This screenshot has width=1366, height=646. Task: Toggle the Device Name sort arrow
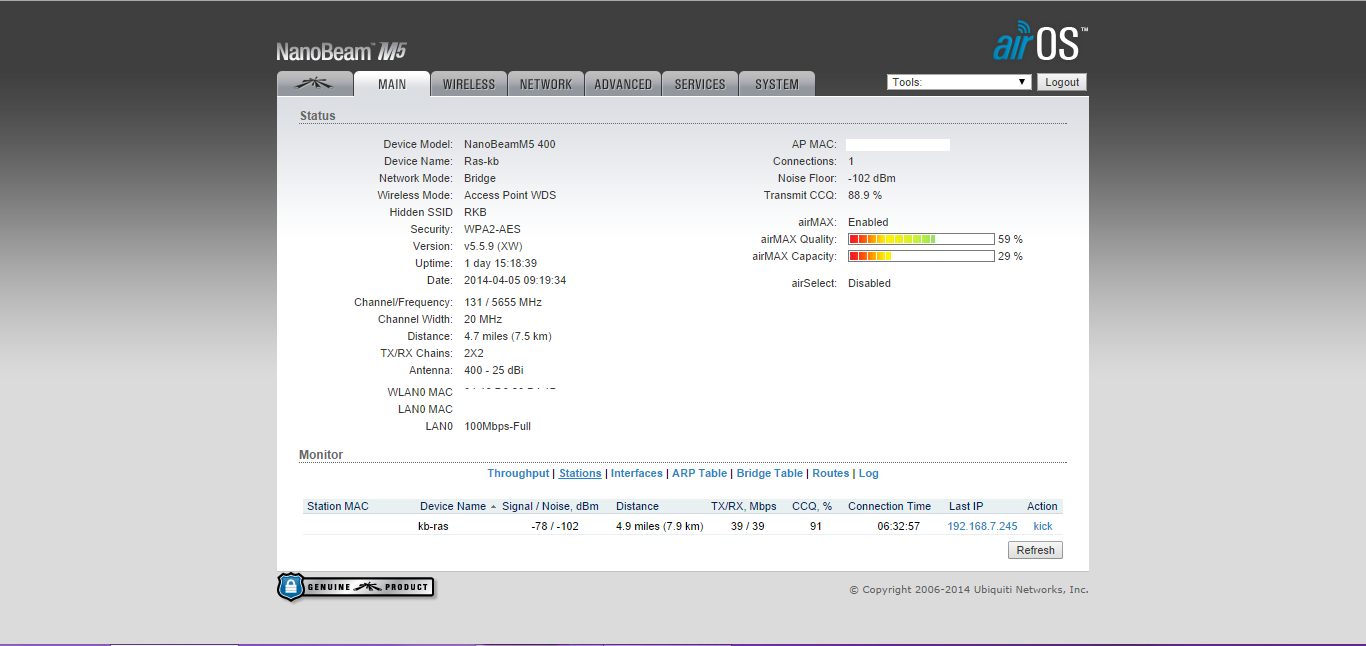(x=493, y=507)
